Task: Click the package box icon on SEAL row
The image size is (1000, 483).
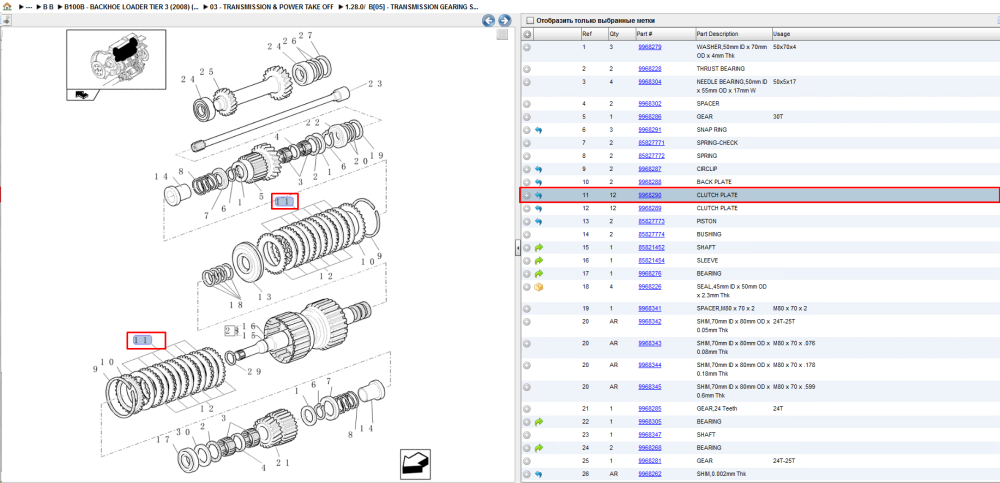Action: click(x=538, y=287)
